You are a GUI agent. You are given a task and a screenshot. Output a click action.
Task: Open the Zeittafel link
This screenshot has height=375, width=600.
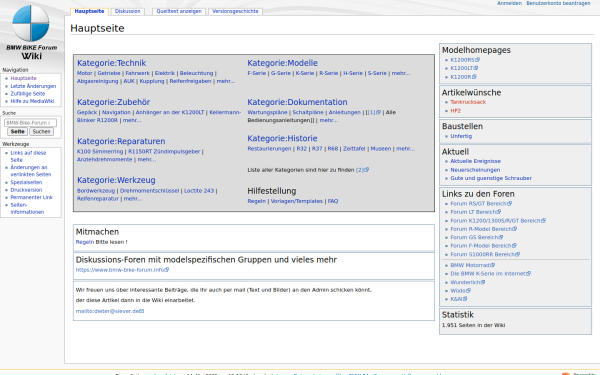(x=354, y=149)
